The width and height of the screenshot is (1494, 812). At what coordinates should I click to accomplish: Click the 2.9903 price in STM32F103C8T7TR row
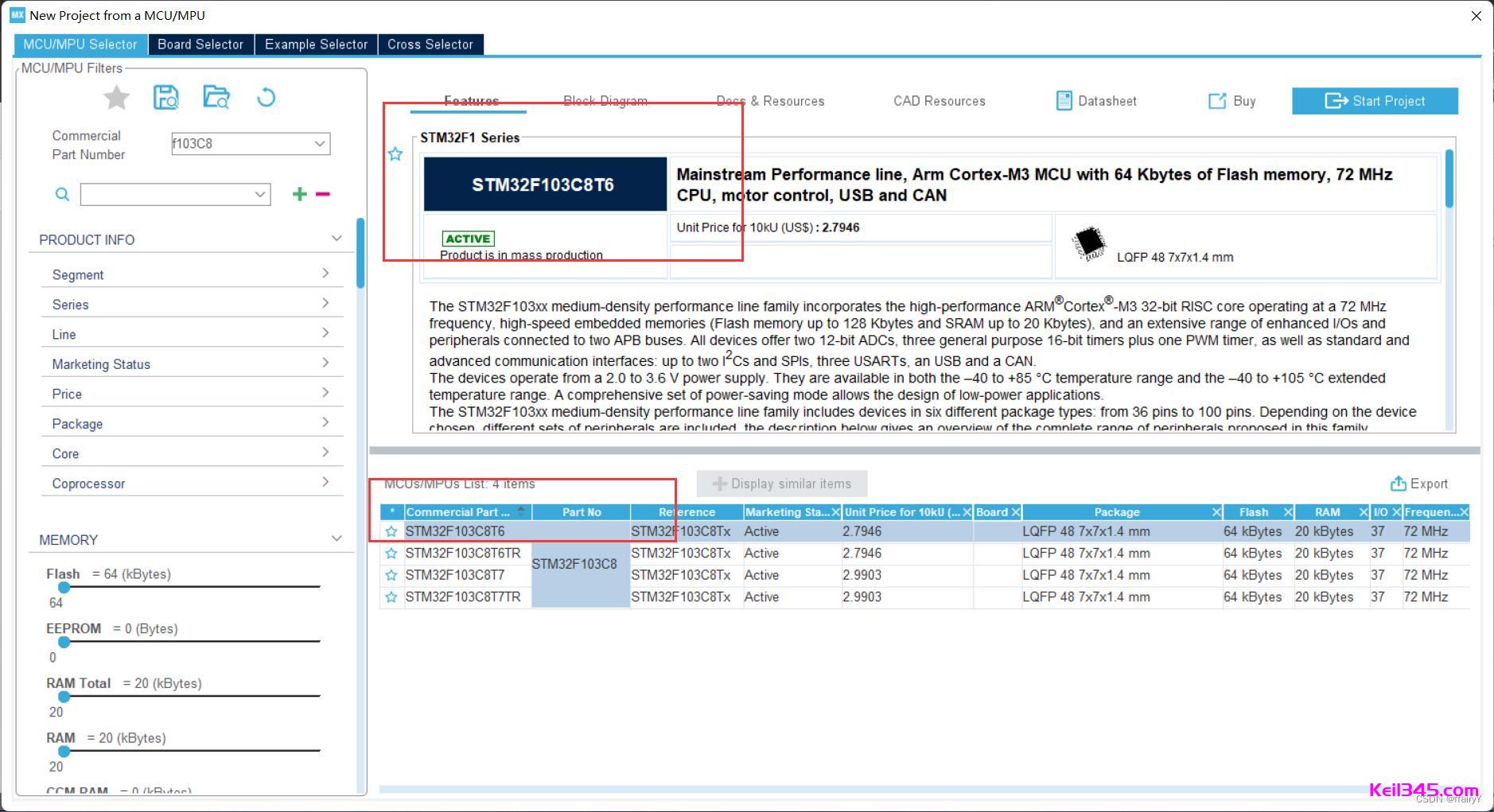click(x=907, y=597)
